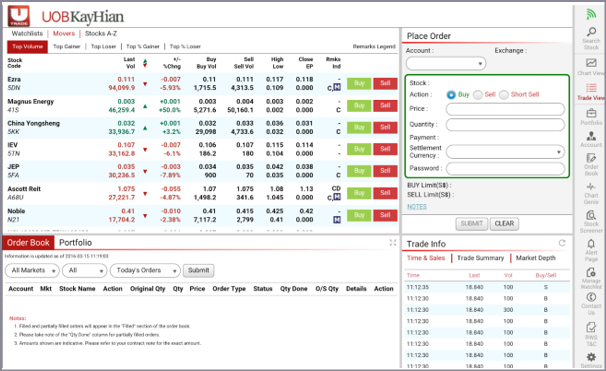Select the Short Sell radio button
The height and width of the screenshot is (371, 606).
point(504,95)
